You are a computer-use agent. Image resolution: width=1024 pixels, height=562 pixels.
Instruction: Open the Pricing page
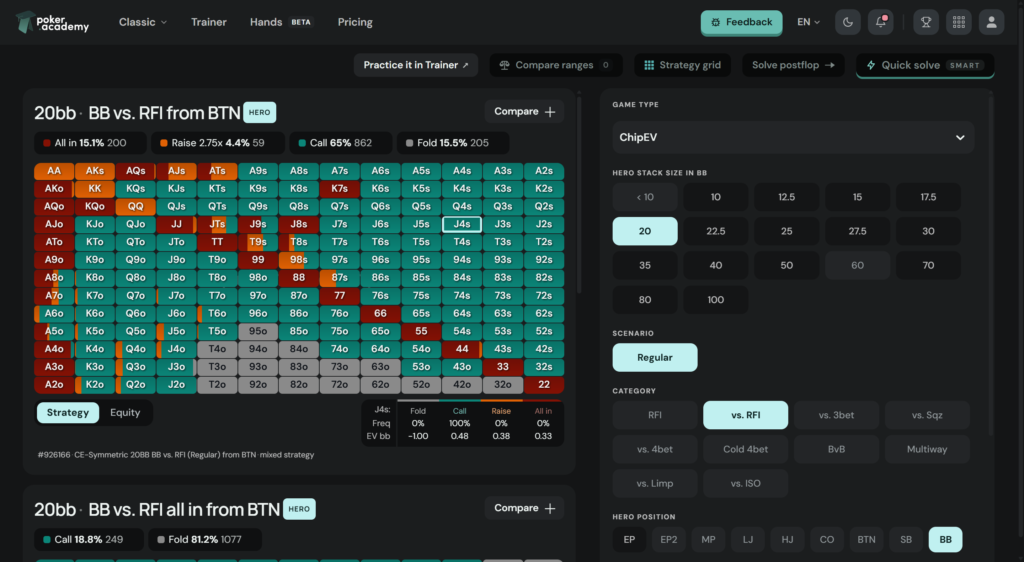coord(355,22)
